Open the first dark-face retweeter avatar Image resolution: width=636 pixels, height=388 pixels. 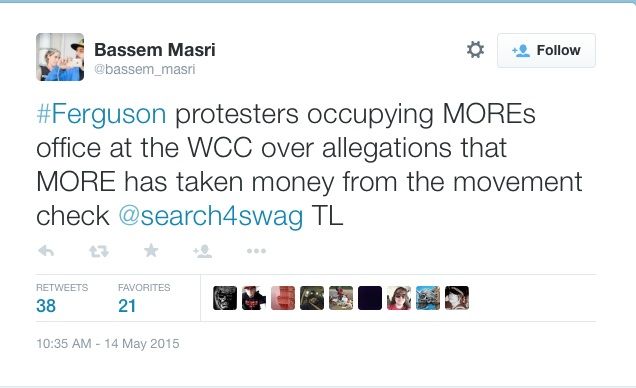tap(225, 298)
